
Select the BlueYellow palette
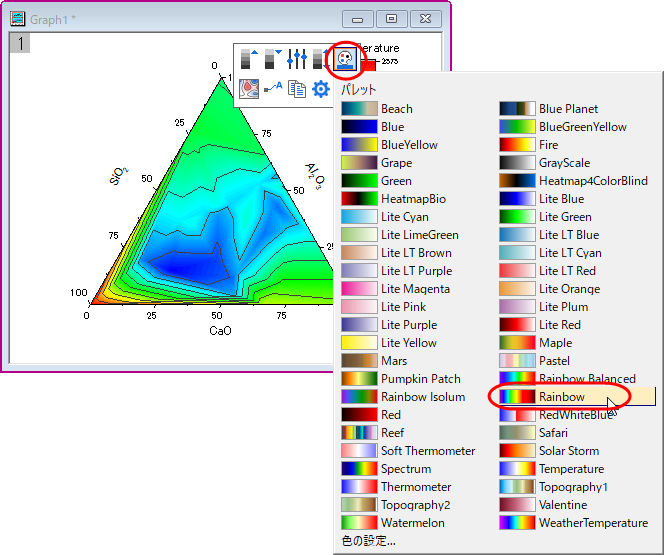[390, 145]
